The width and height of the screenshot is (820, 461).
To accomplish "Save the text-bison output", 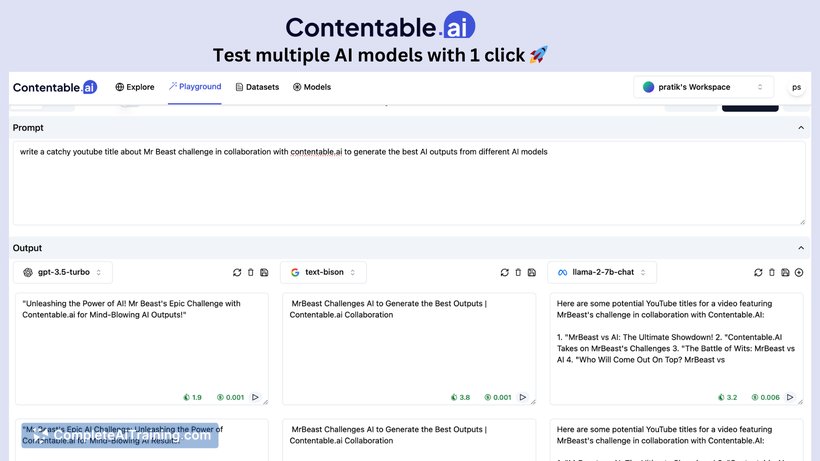I will pyautogui.click(x=532, y=272).
